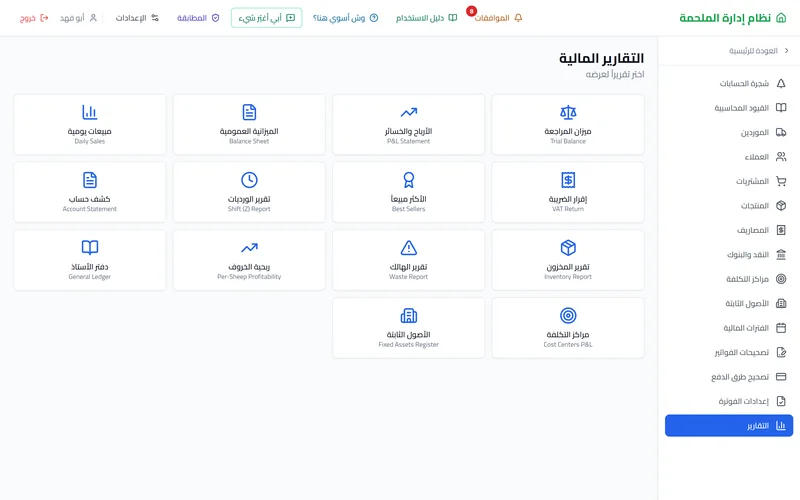Screen dimensions: 800x500
Task: Open الإعدادات settings
Action: pos(137,18)
